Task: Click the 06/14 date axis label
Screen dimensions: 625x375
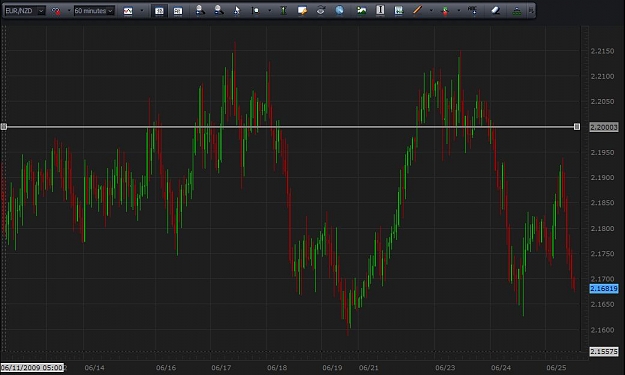Action: pyautogui.click(x=94, y=367)
